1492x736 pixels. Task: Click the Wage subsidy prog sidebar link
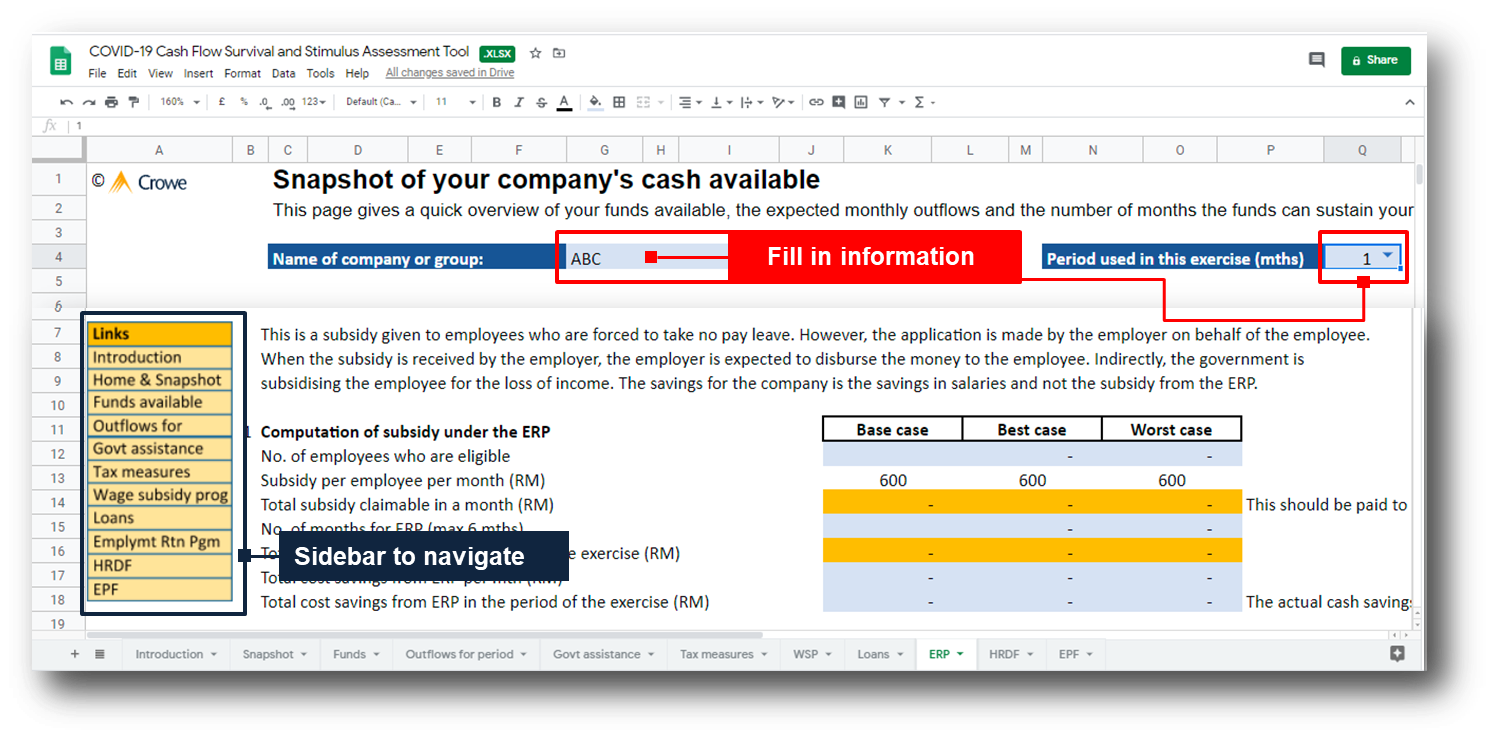[x=160, y=495]
